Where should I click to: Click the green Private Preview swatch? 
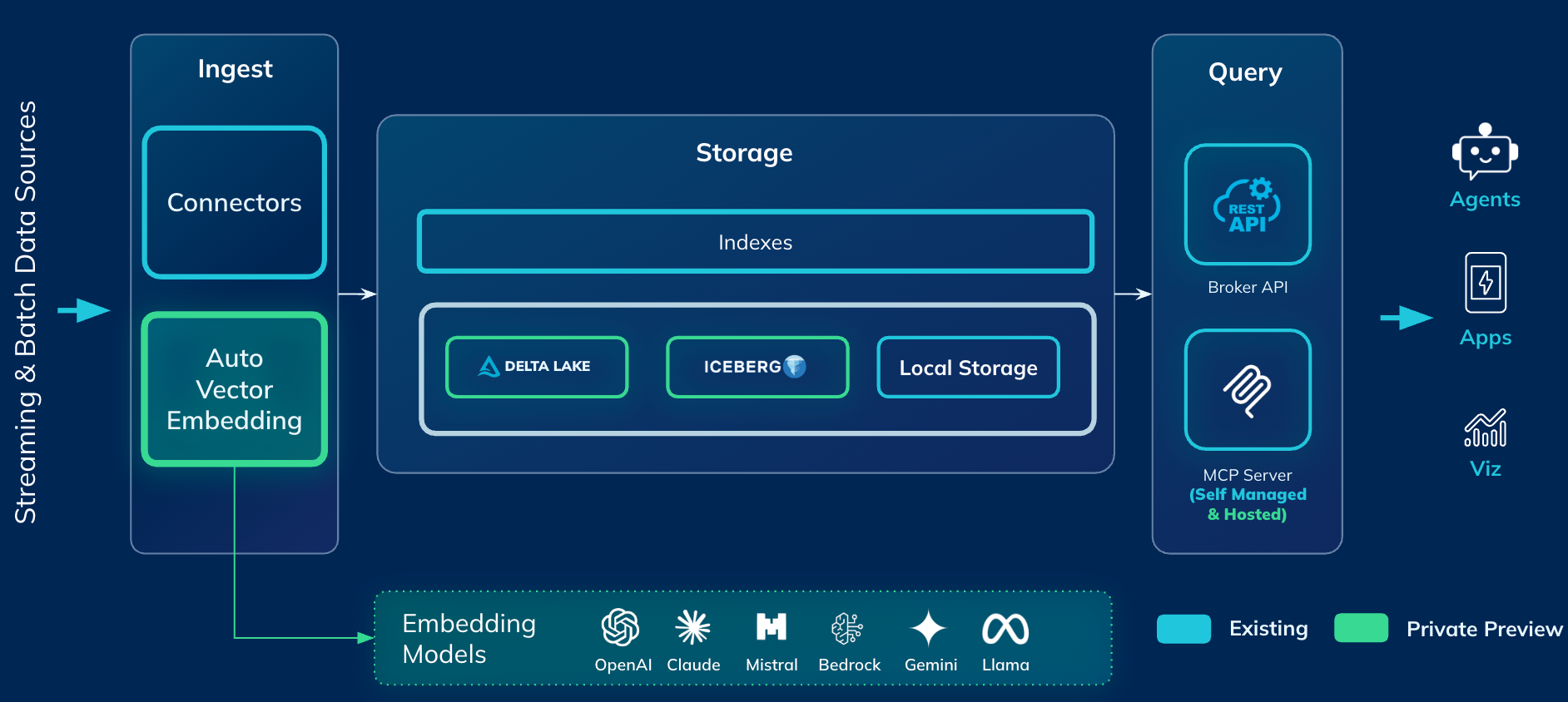tap(1361, 628)
